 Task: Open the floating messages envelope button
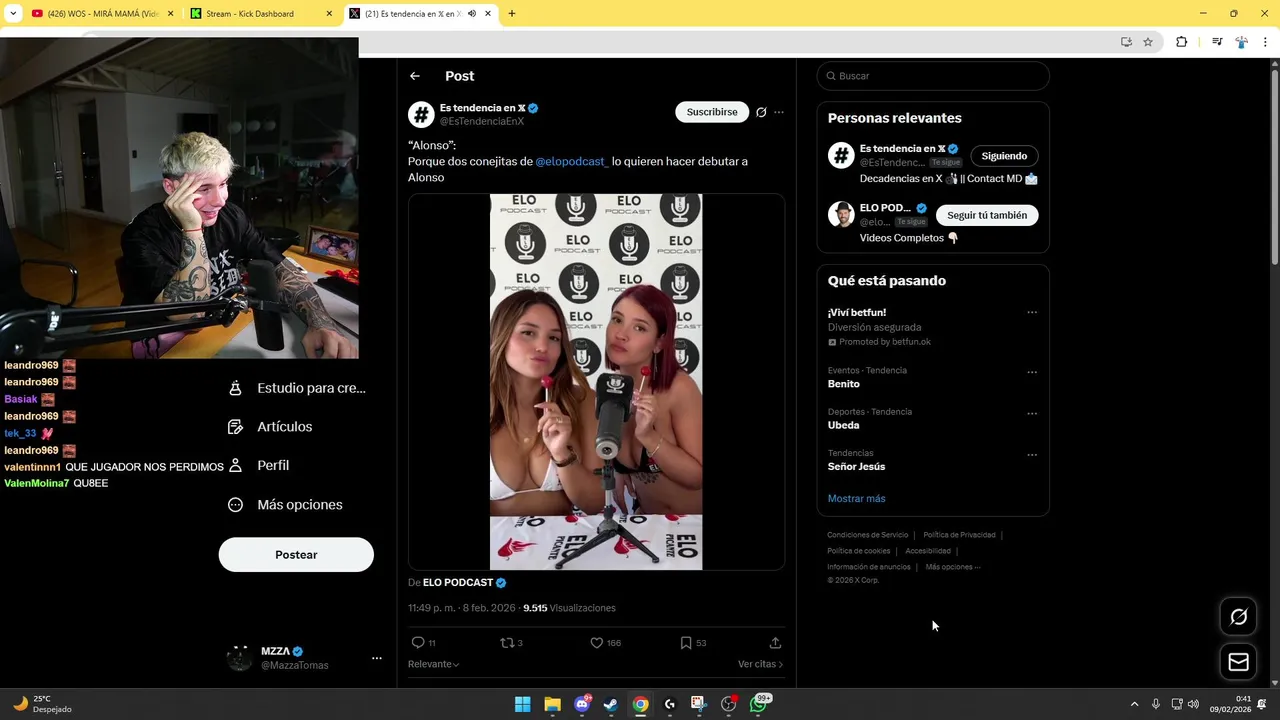pos(1238,662)
